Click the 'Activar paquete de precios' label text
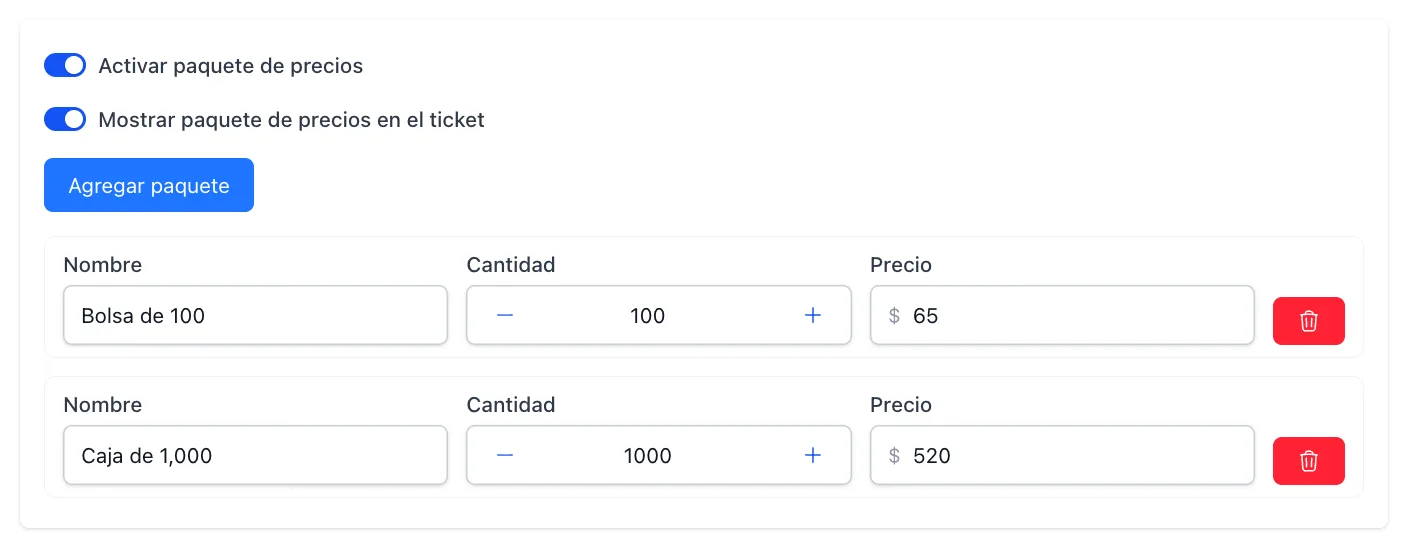This screenshot has width=1408, height=549. tap(231, 66)
